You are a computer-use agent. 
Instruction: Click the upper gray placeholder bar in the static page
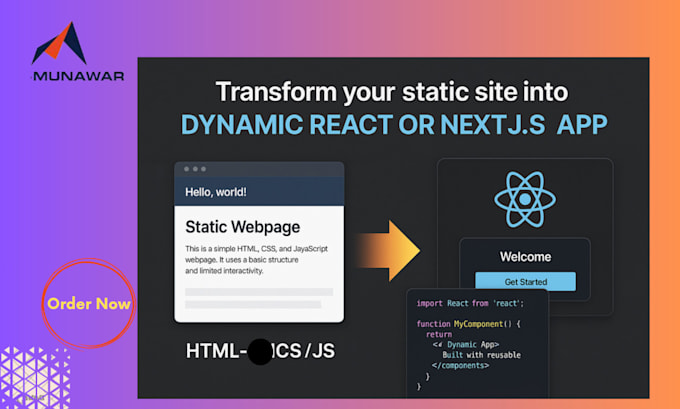[259, 292]
